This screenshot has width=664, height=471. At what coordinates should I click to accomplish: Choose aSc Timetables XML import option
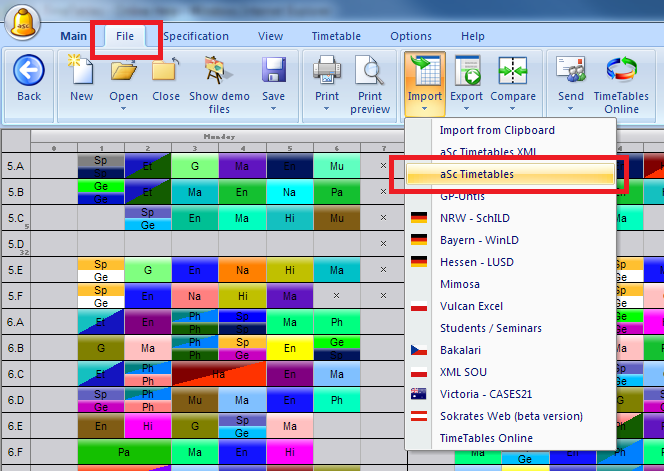[x=496, y=152]
